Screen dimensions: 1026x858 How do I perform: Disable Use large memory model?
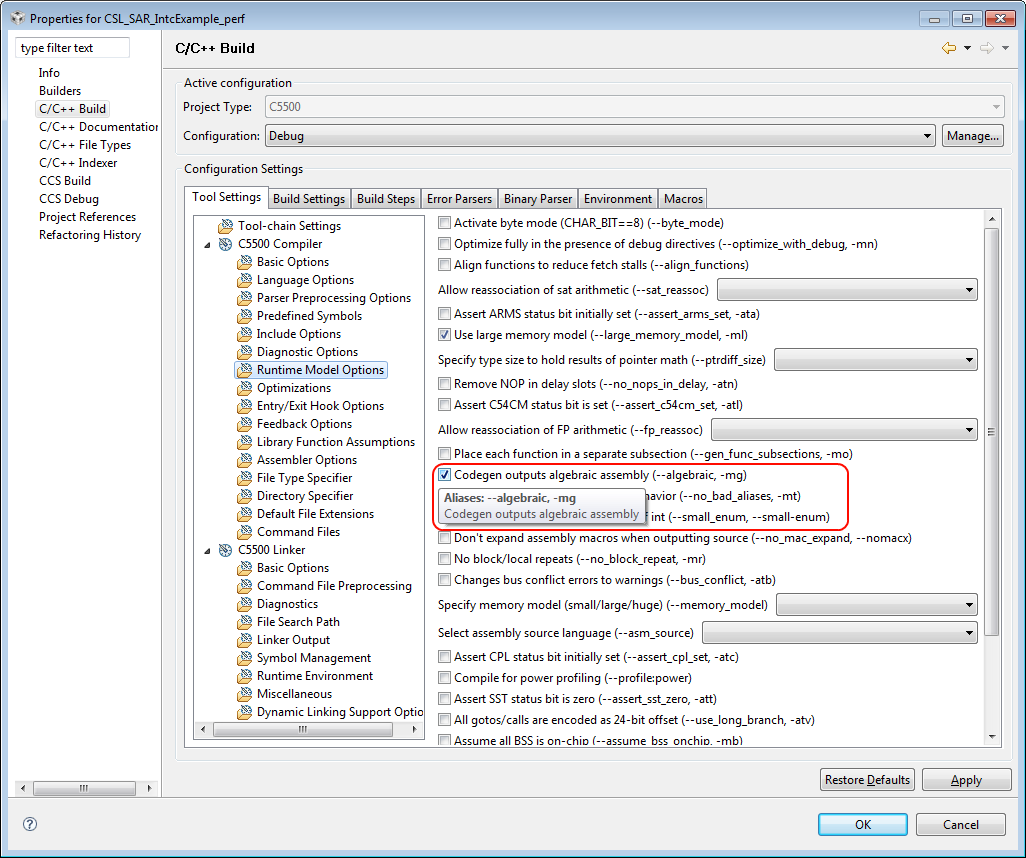pyautogui.click(x=443, y=335)
